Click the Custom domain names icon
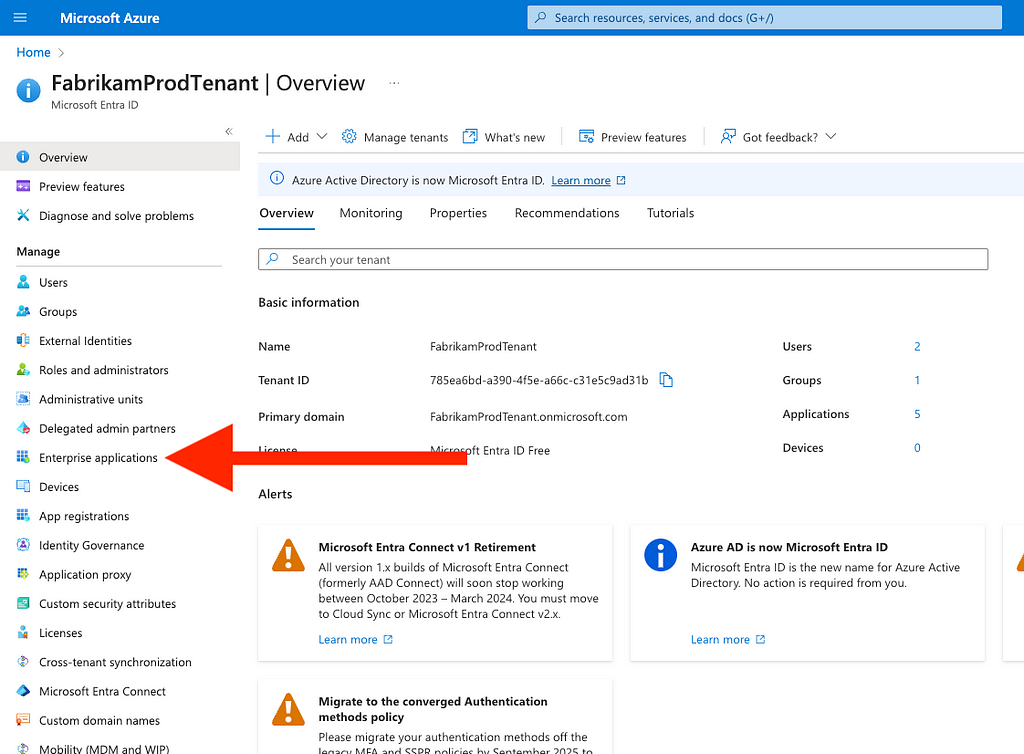 click(x=23, y=720)
